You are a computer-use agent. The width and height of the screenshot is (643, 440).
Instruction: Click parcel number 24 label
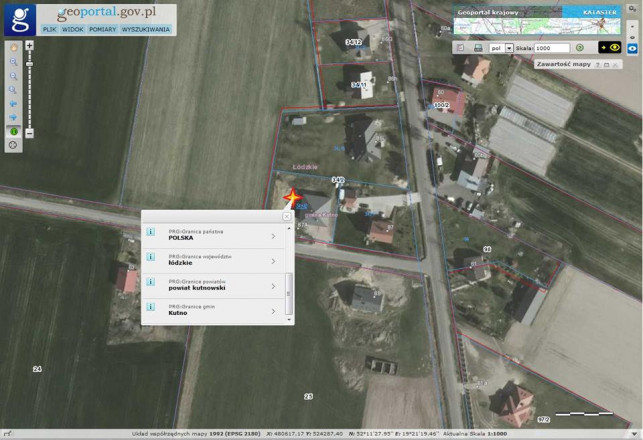click(x=37, y=369)
